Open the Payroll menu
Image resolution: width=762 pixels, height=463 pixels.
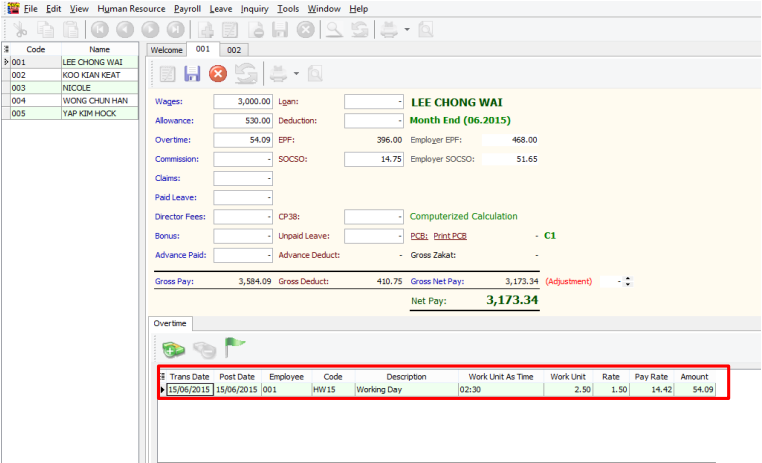coord(188,8)
